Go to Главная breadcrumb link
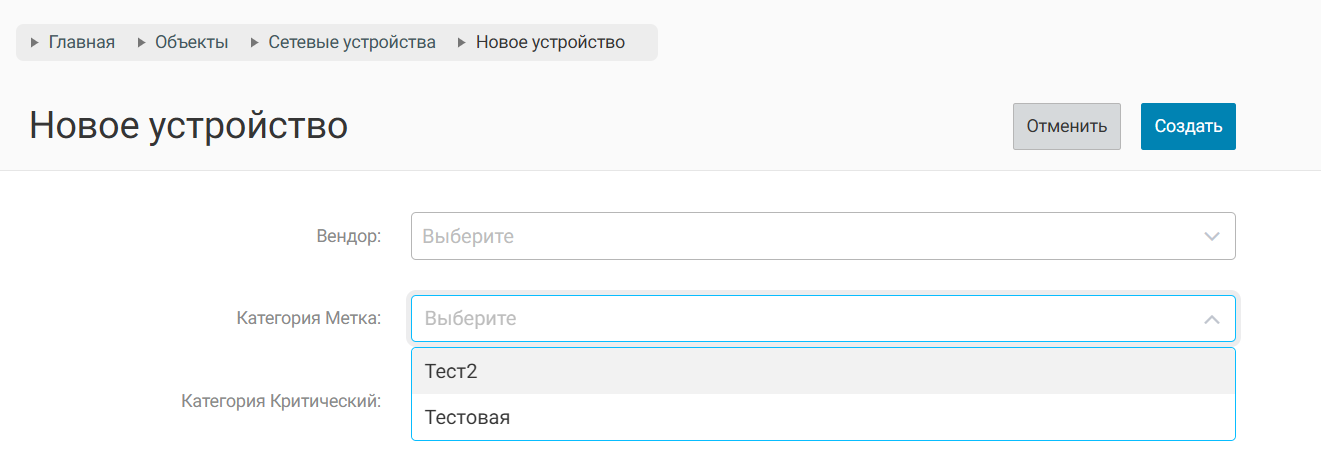Viewport: 1321px width, 450px height. [x=82, y=43]
